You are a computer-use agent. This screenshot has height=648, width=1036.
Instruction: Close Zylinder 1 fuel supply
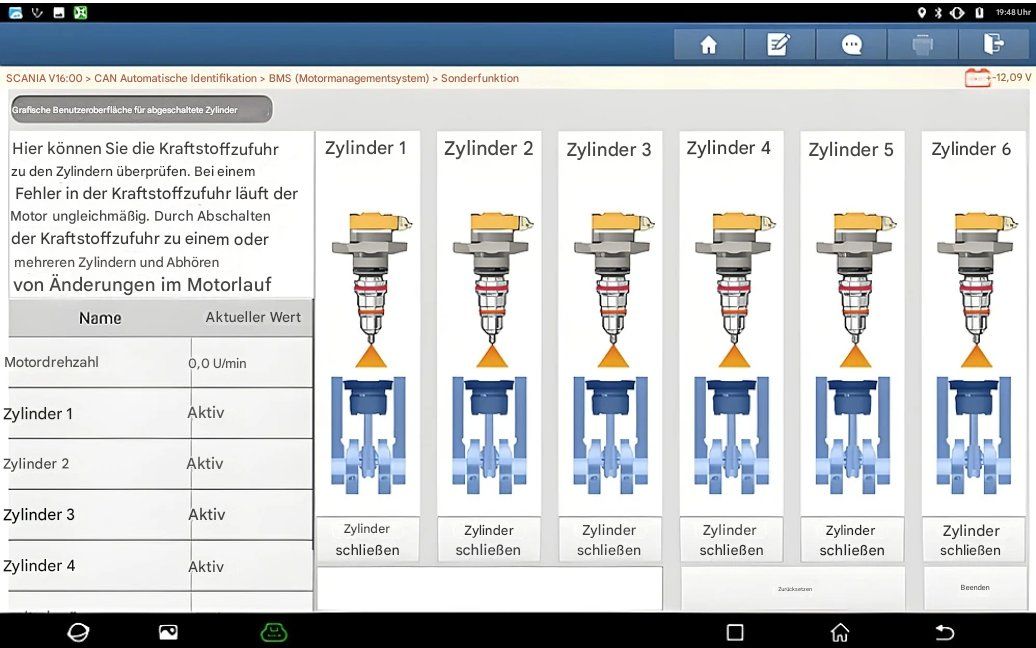pos(367,539)
